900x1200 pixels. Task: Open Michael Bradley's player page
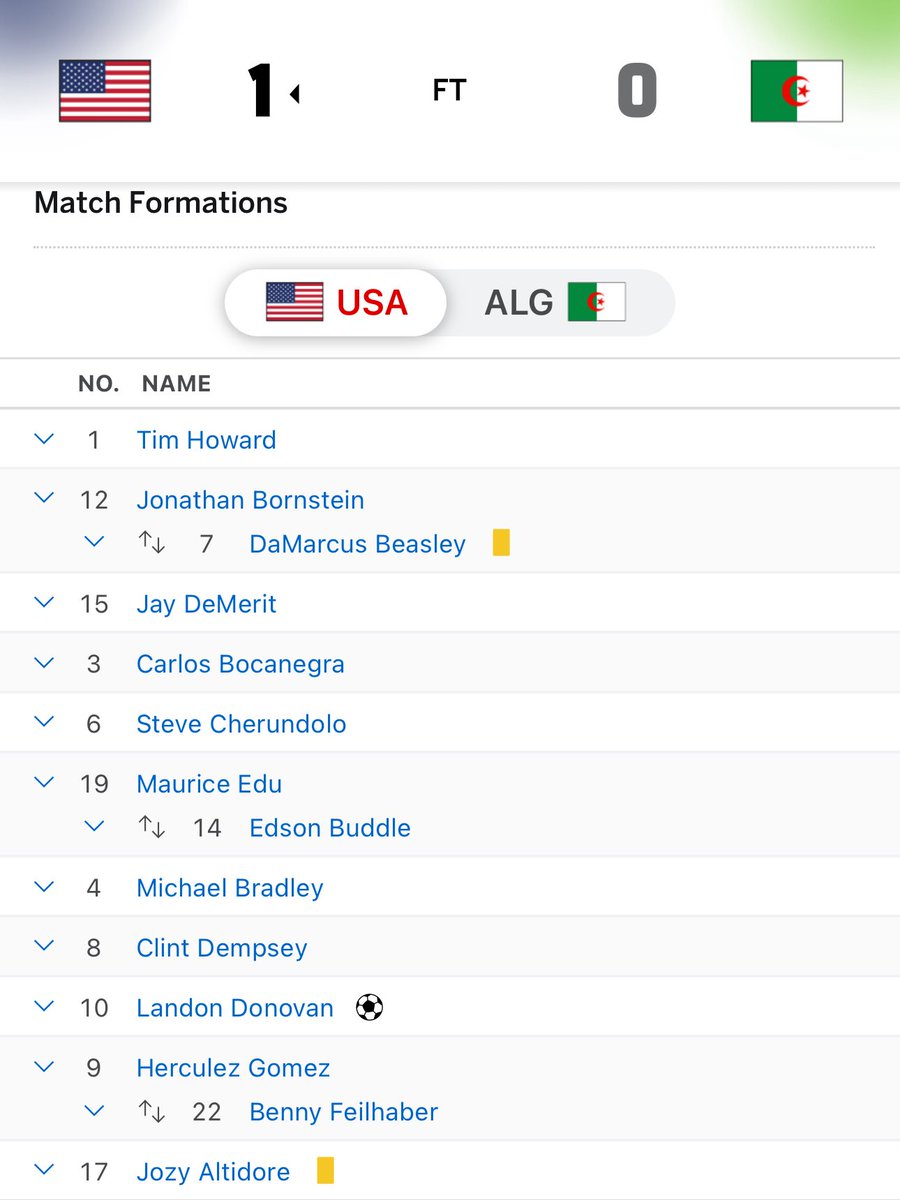(230, 888)
